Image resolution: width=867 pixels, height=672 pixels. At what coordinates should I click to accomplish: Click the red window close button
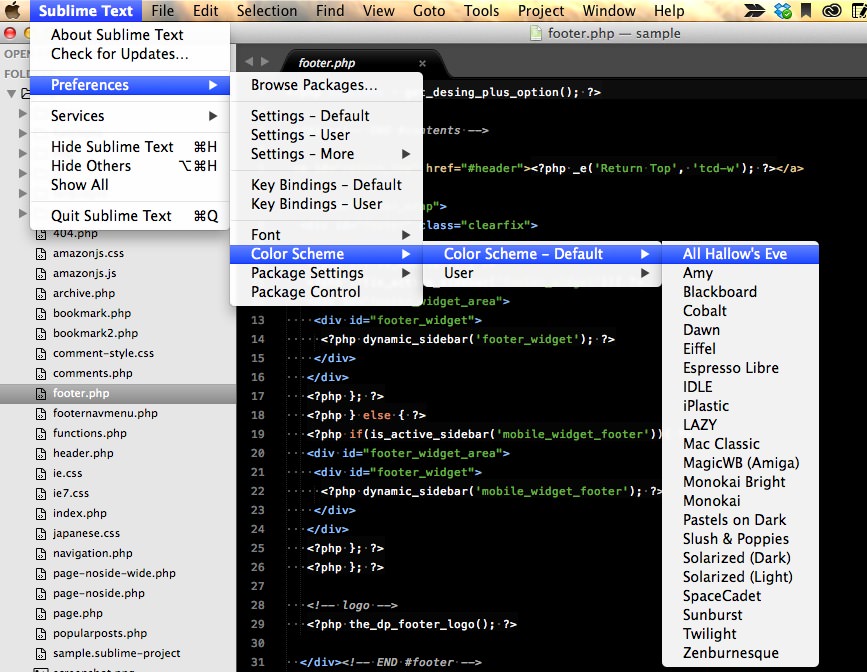pos(10,34)
